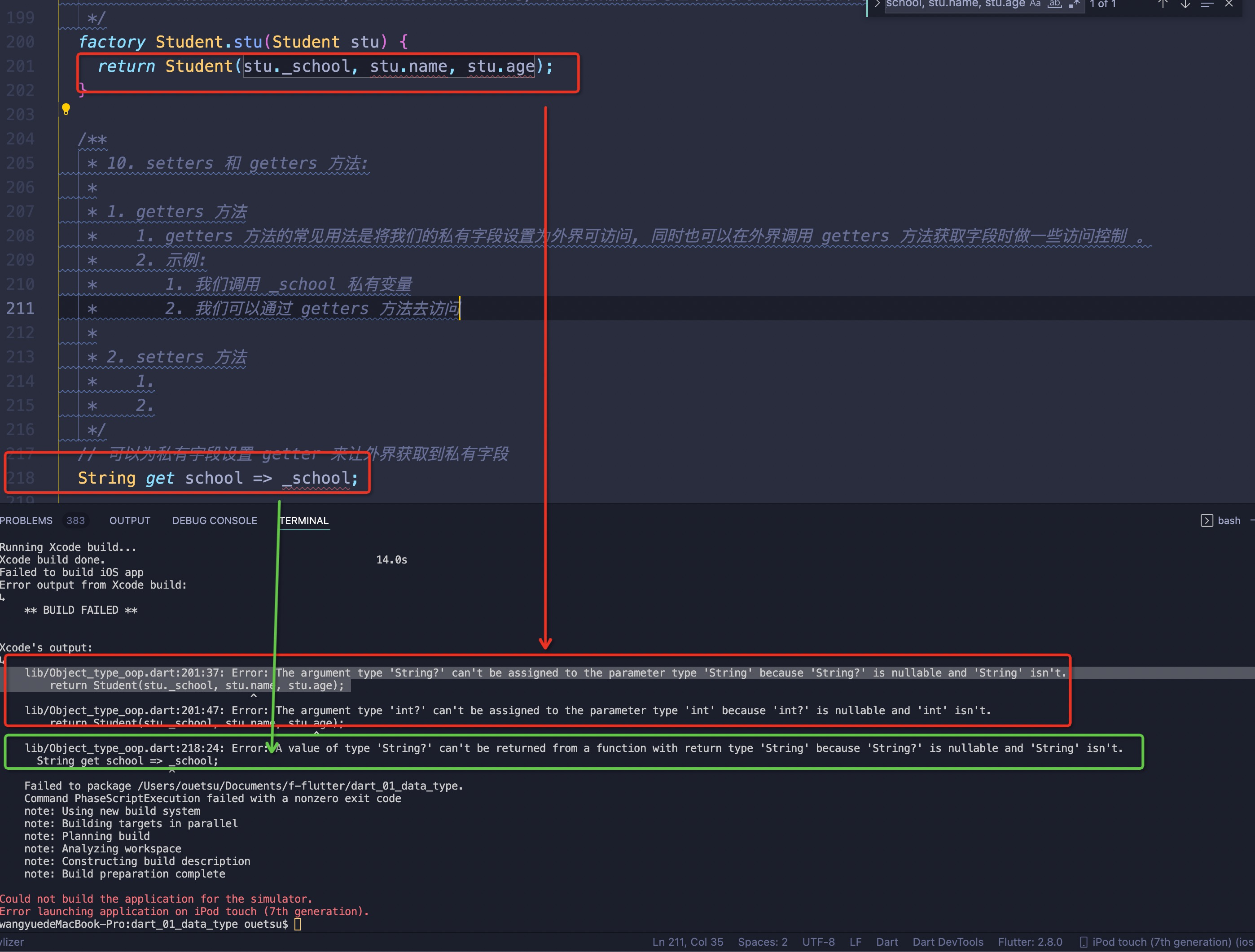Click comment '2. setters 方法' on line 213

point(176,357)
